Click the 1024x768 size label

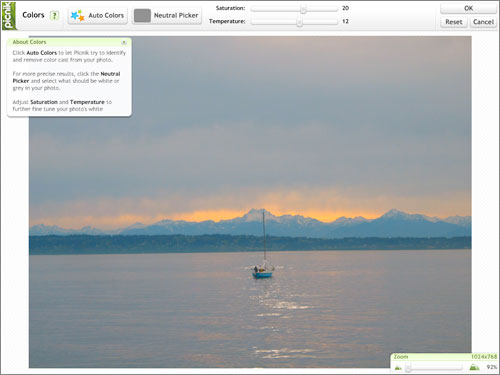click(x=484, y=357)
